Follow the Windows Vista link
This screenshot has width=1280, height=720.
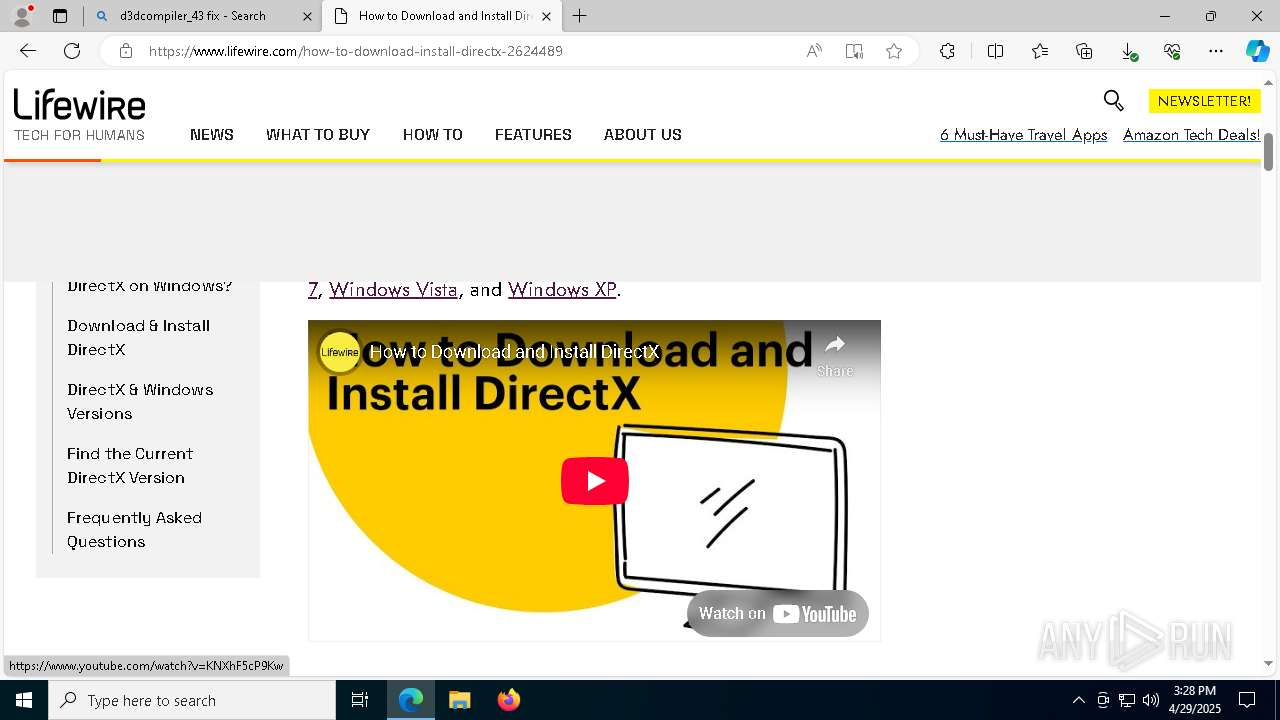[393, 289]
